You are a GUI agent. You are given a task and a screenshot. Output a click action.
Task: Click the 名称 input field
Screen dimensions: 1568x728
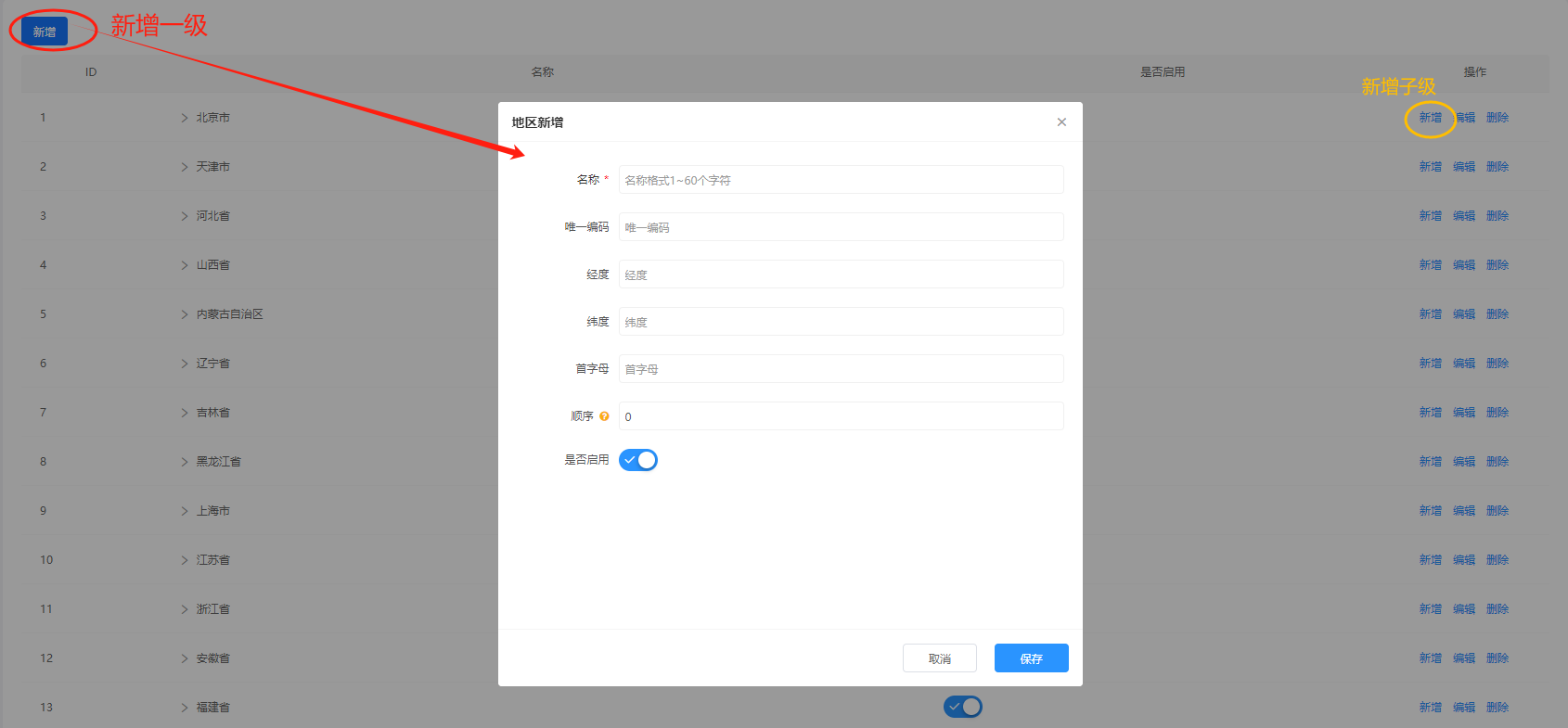(841, 180)
